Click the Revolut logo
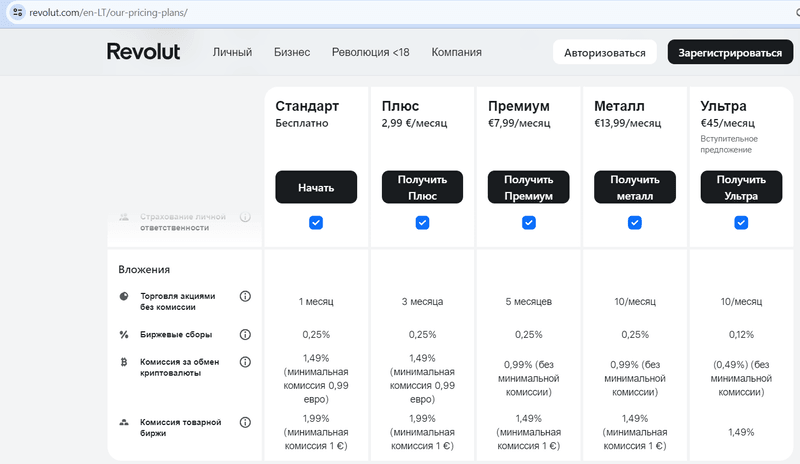 (143, 52)
